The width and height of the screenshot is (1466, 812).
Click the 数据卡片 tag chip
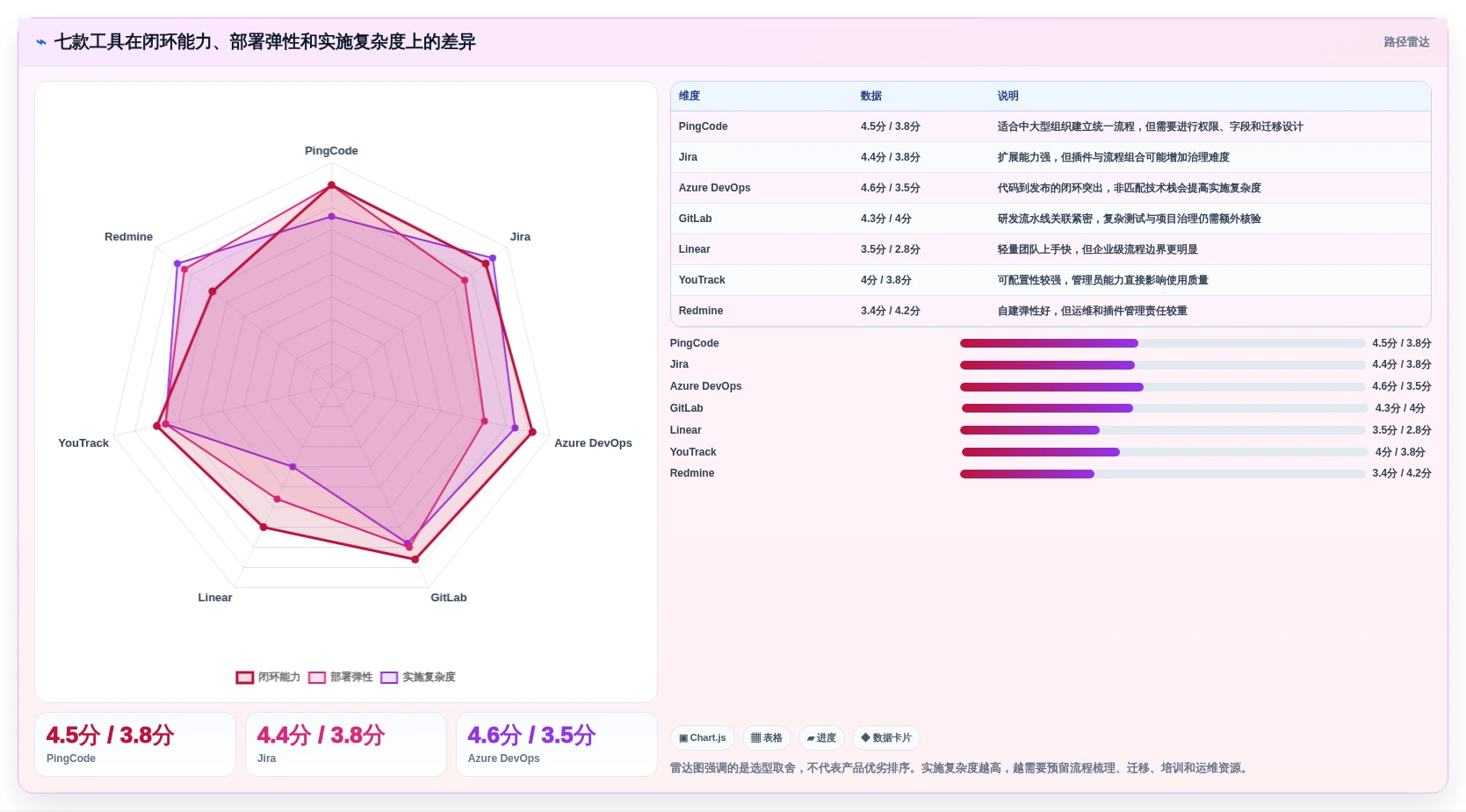tap(886, 738)
